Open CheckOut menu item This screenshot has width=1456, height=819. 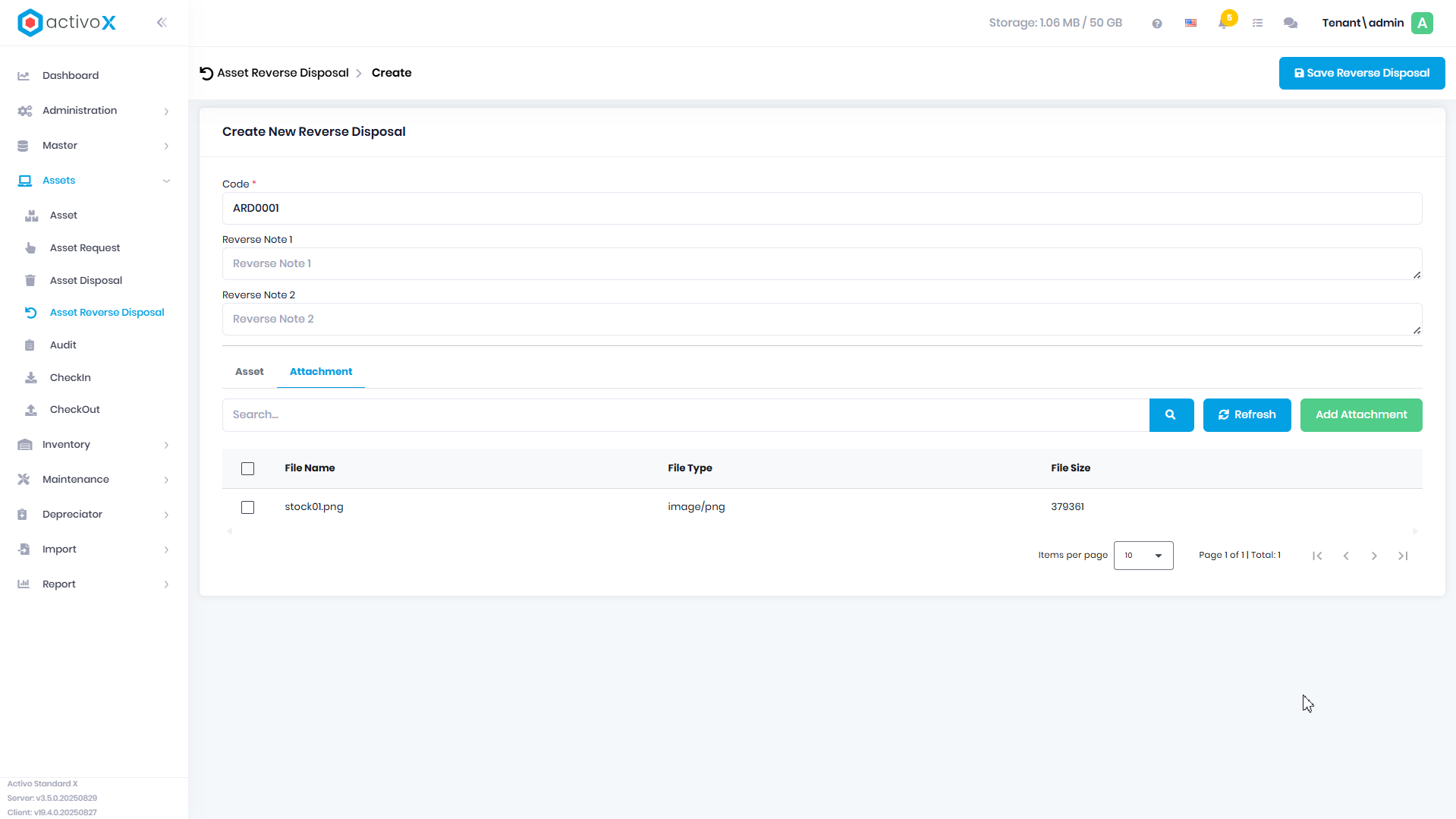(75, 410)
